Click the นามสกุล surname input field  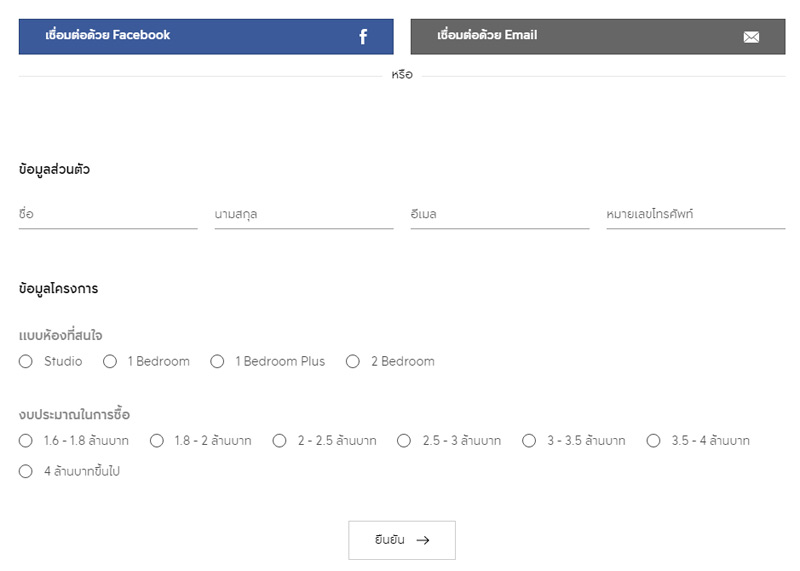coord(304,214)
